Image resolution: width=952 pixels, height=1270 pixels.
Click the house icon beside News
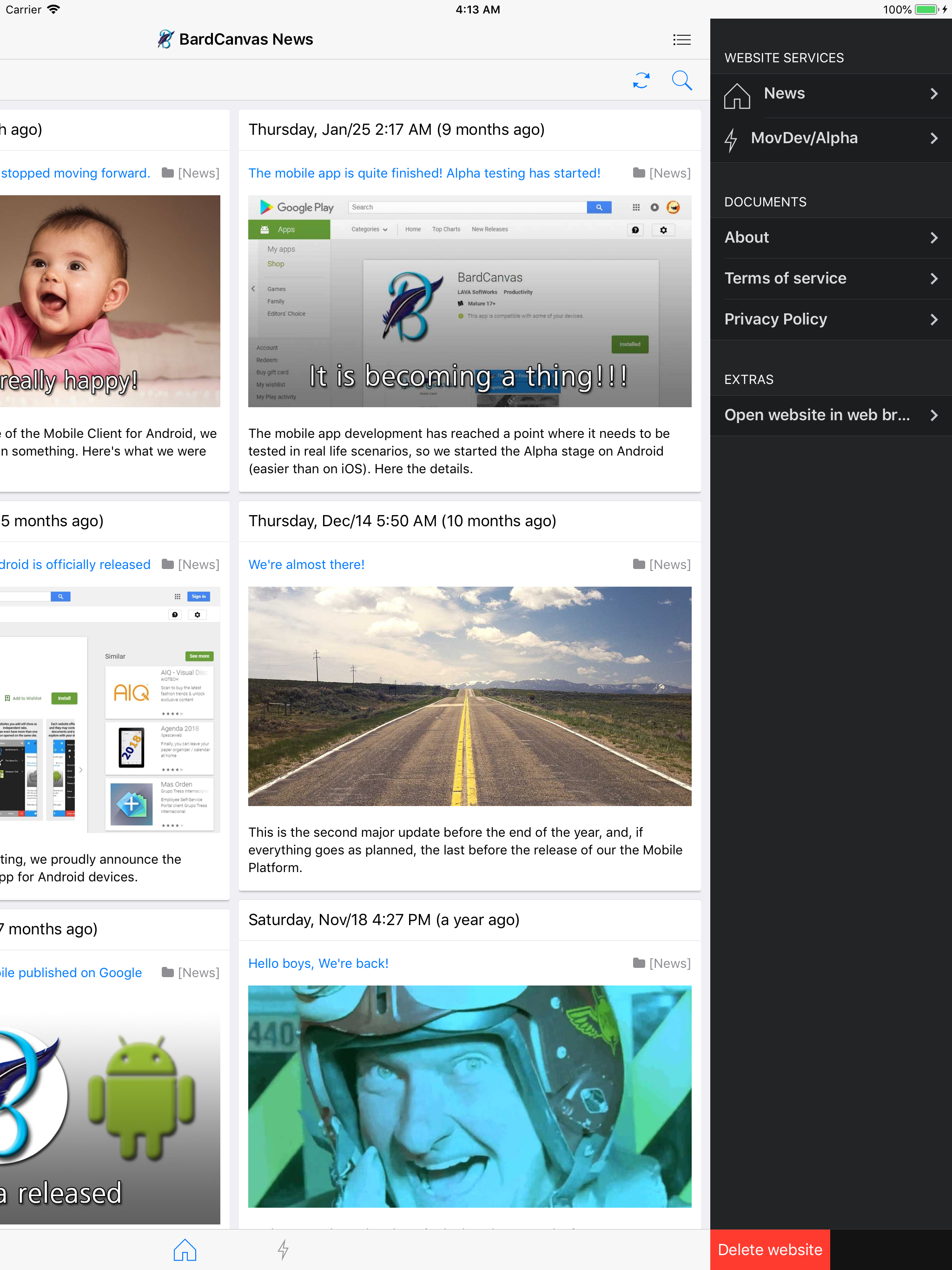(x=737, y=95)
